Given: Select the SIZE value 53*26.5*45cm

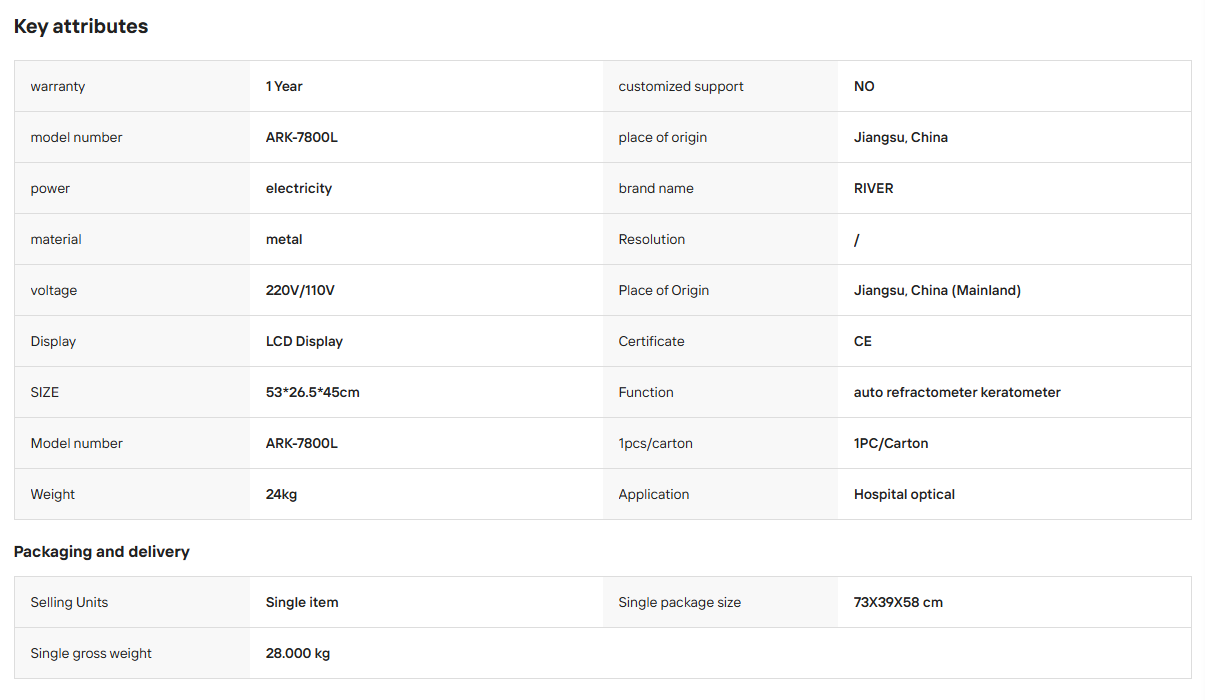Looking at the screenshot, I should coord(313,392).
